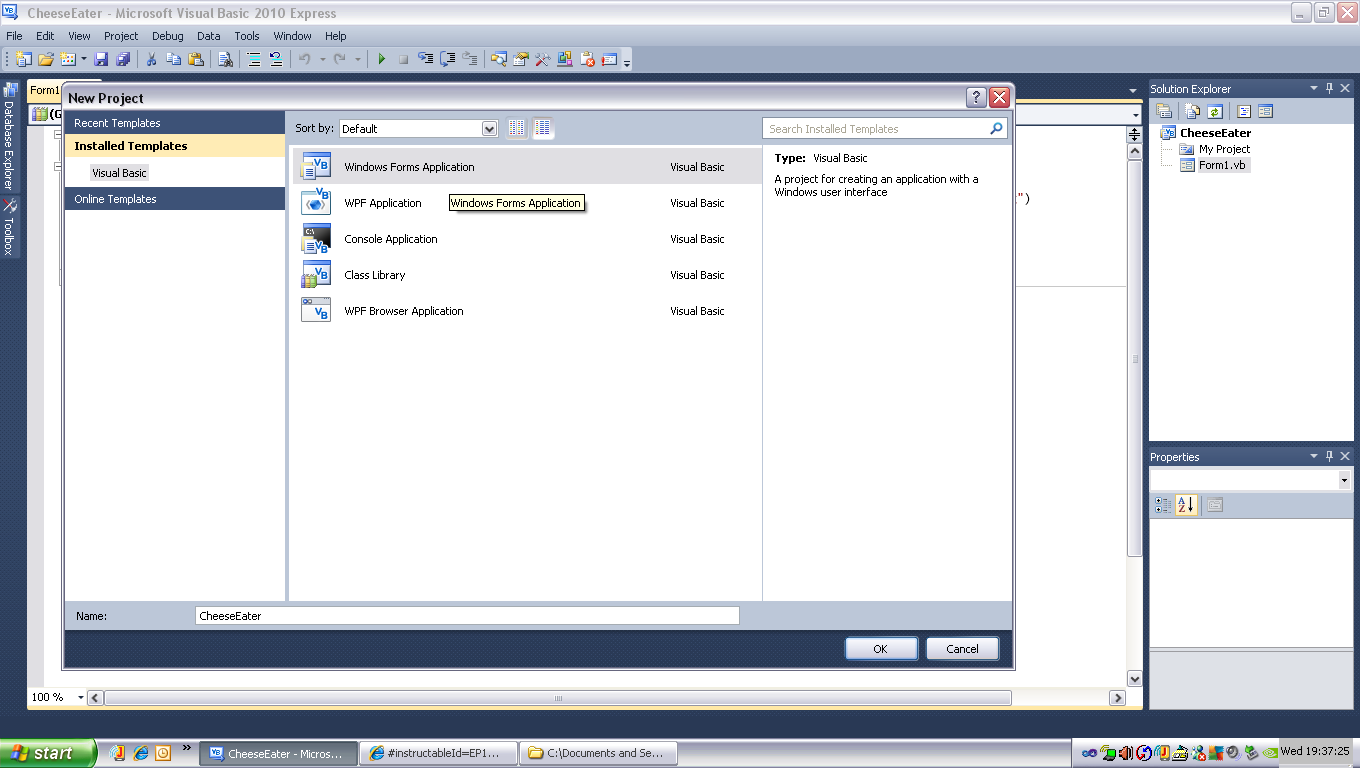Choose Windows Forms Application template

527,167
